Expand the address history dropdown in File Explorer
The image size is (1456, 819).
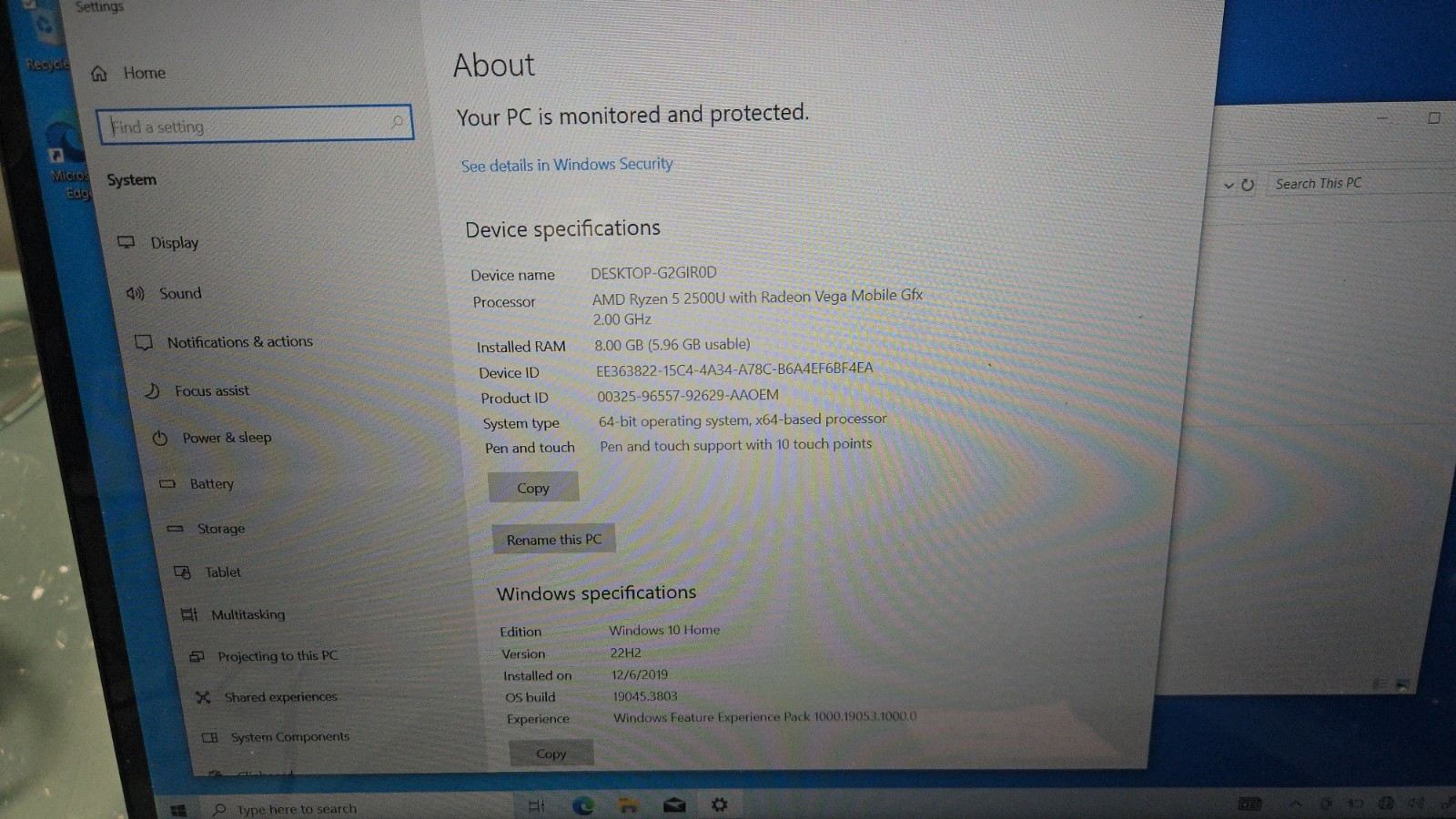click(1228, 186)
